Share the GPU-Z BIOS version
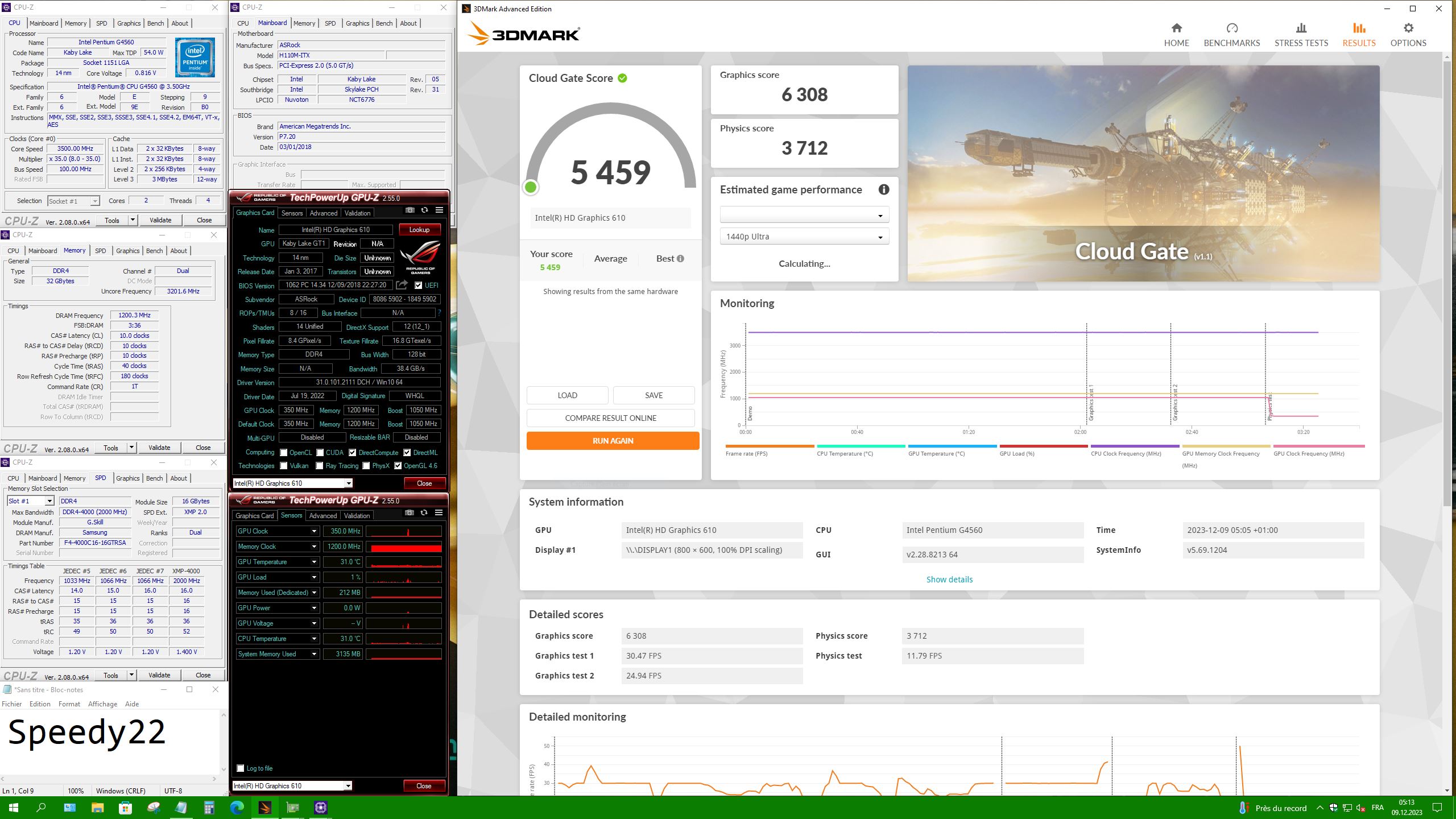Screen dimensions: 1456x819 [402, 285]
